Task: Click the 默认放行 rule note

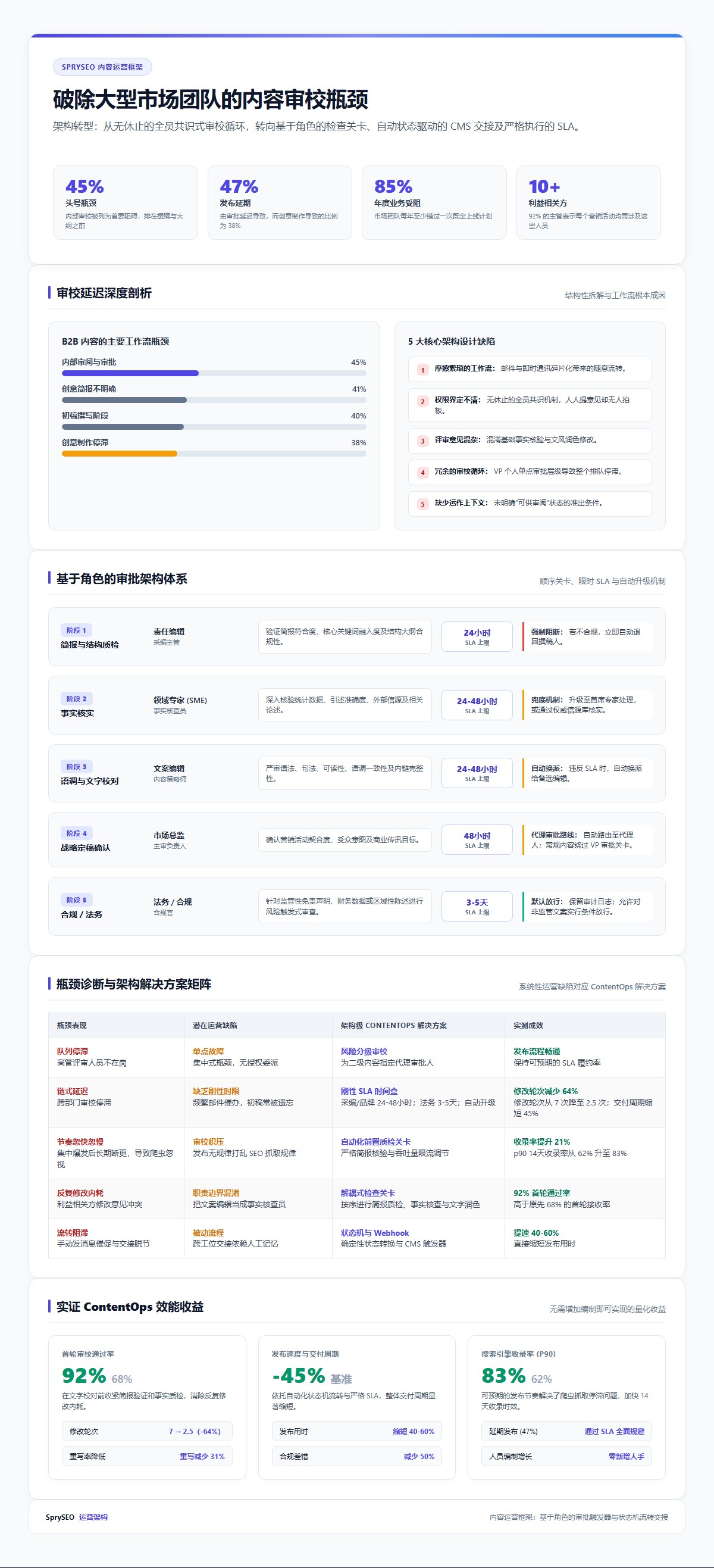Action: coord(587,907)
